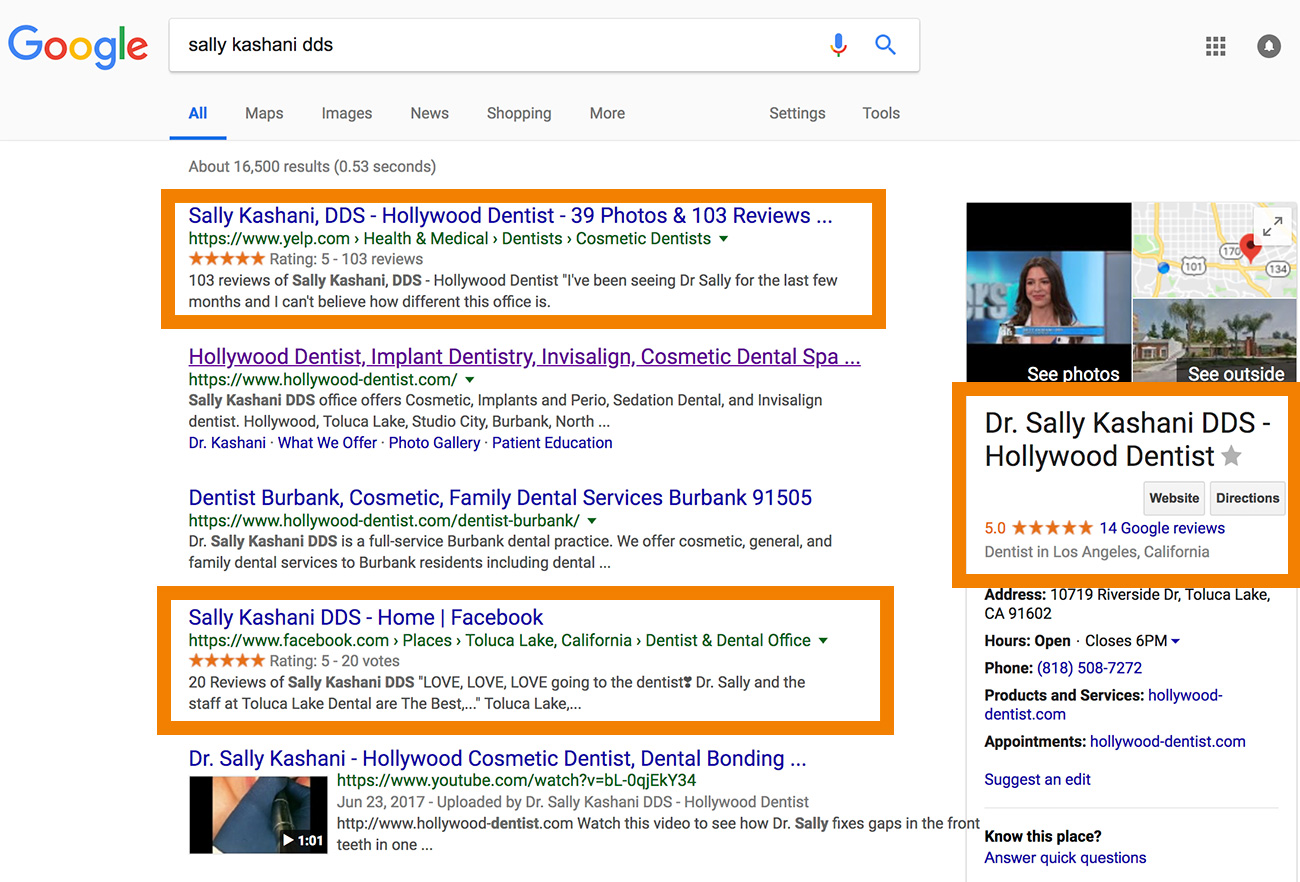
Task: Open Appointments hollywood-dentist.com link
Action: point(1168,742)
